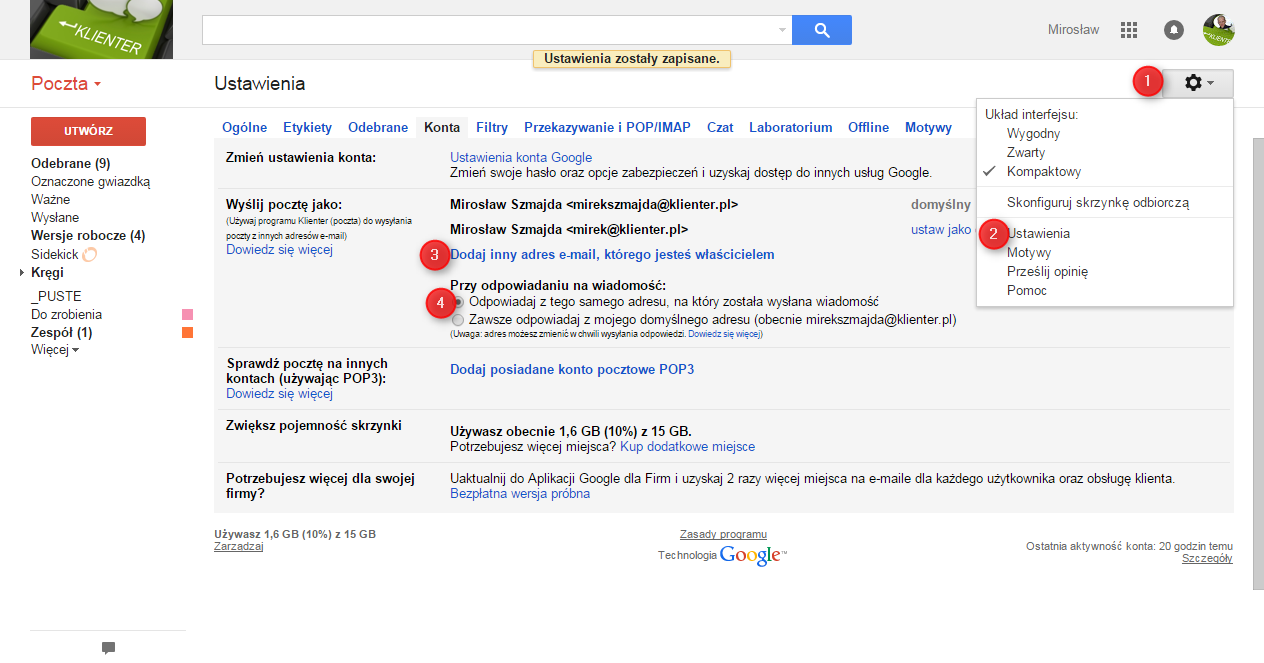This screenshot has width=1264, height=663.
Task: Open Zasady programu link
Action: coord(723,534)
